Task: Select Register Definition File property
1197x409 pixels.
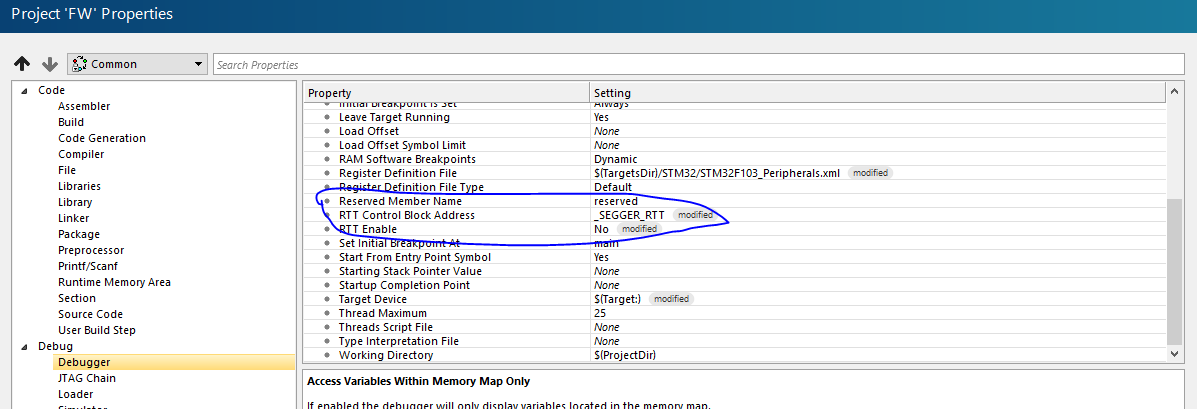Action: 398,173
